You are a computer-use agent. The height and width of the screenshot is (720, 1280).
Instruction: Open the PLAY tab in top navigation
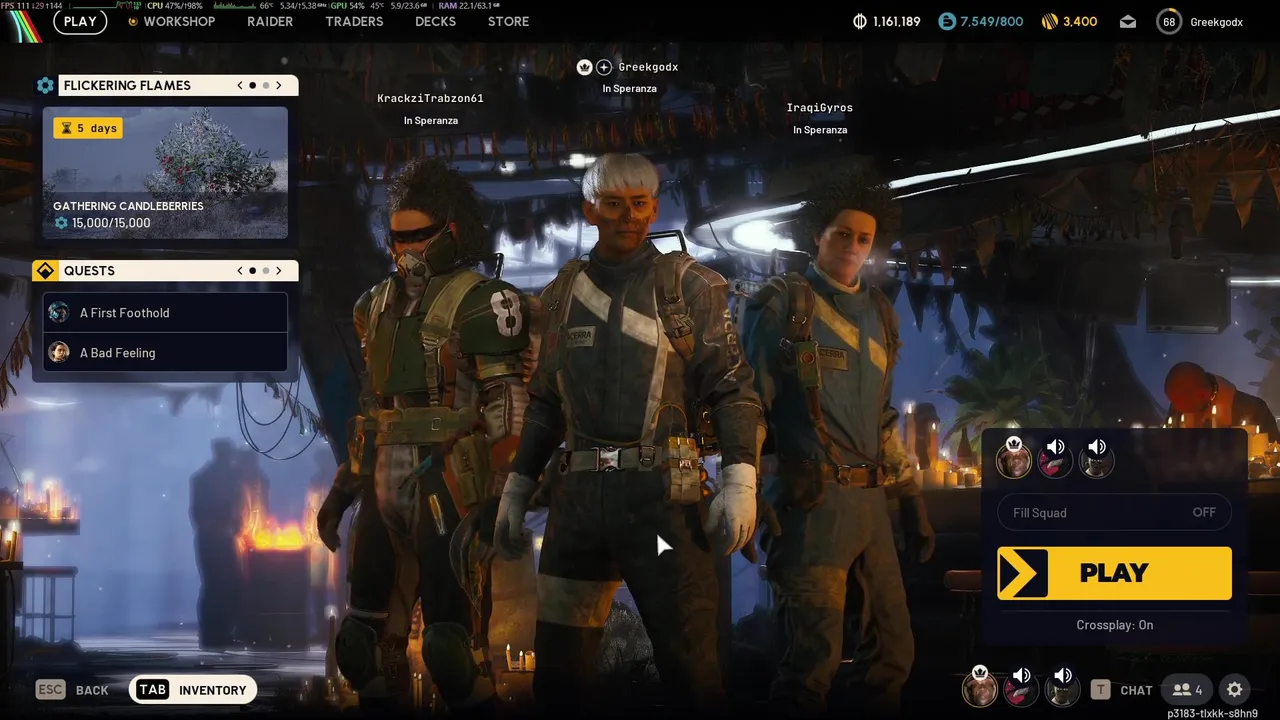click(x=80, y=21)
